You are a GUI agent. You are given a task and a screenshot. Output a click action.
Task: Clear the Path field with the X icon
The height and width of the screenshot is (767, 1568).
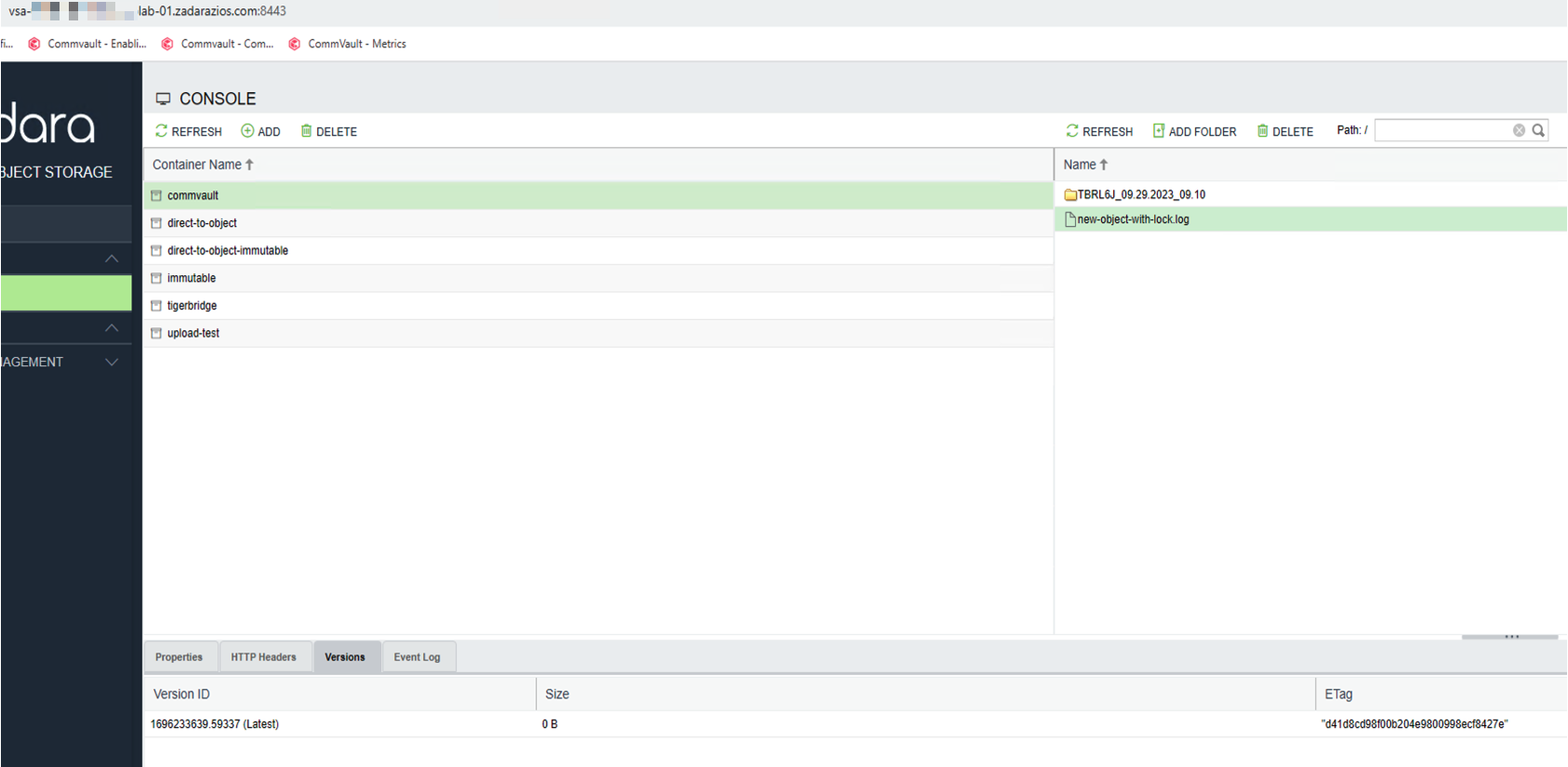pos(1519,130)
